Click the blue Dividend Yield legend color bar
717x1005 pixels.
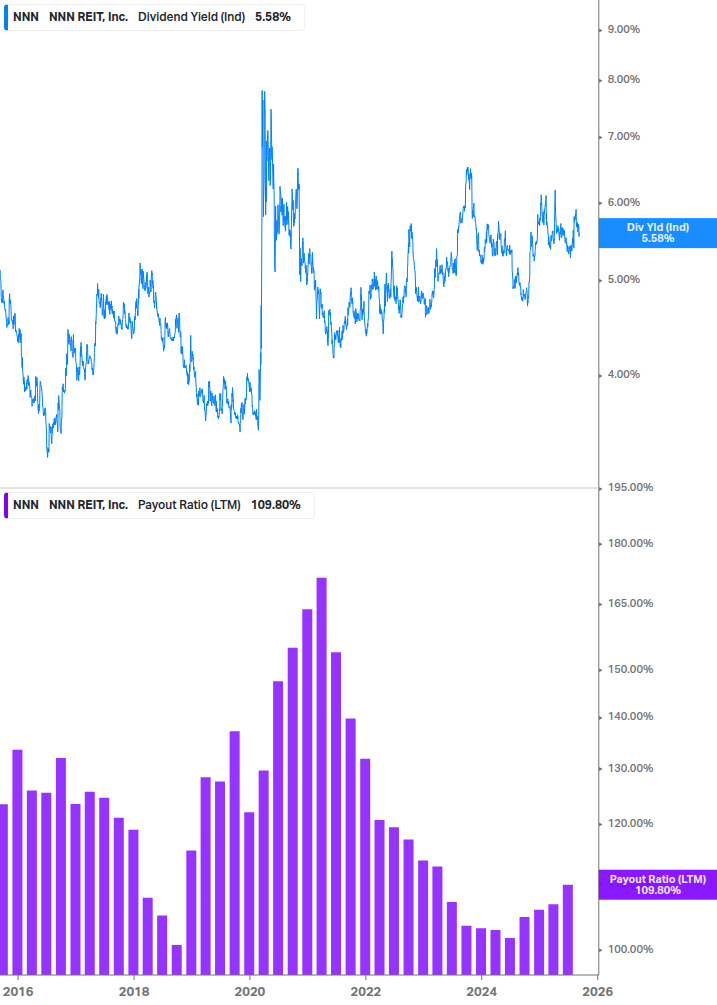(x=6, y=17)
